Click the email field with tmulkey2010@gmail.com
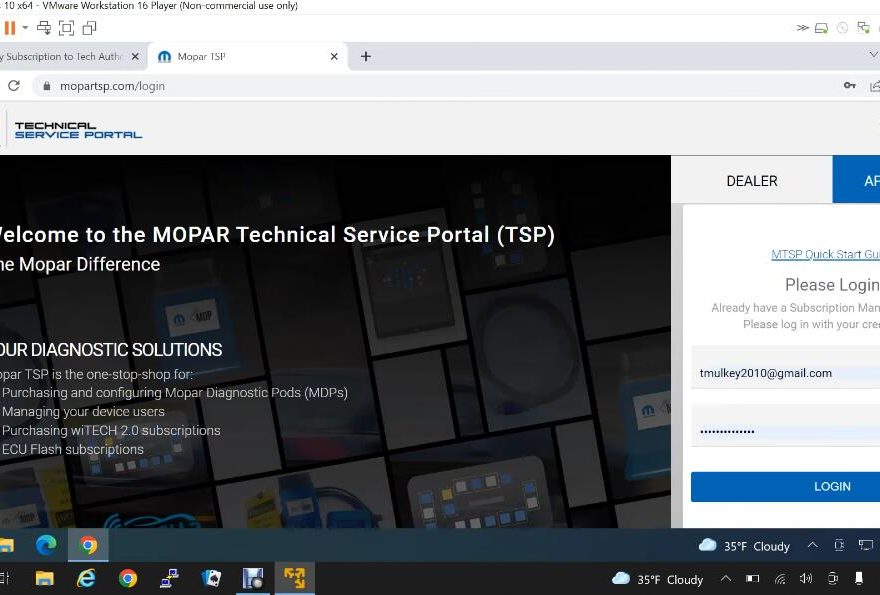880x595 pixels. (786, 373)
